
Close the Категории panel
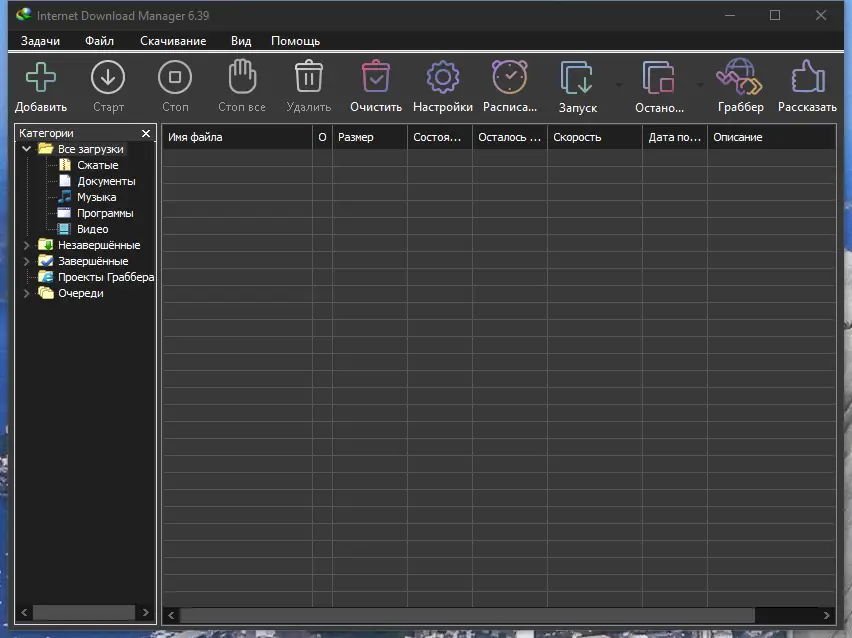tap(146, 133)
